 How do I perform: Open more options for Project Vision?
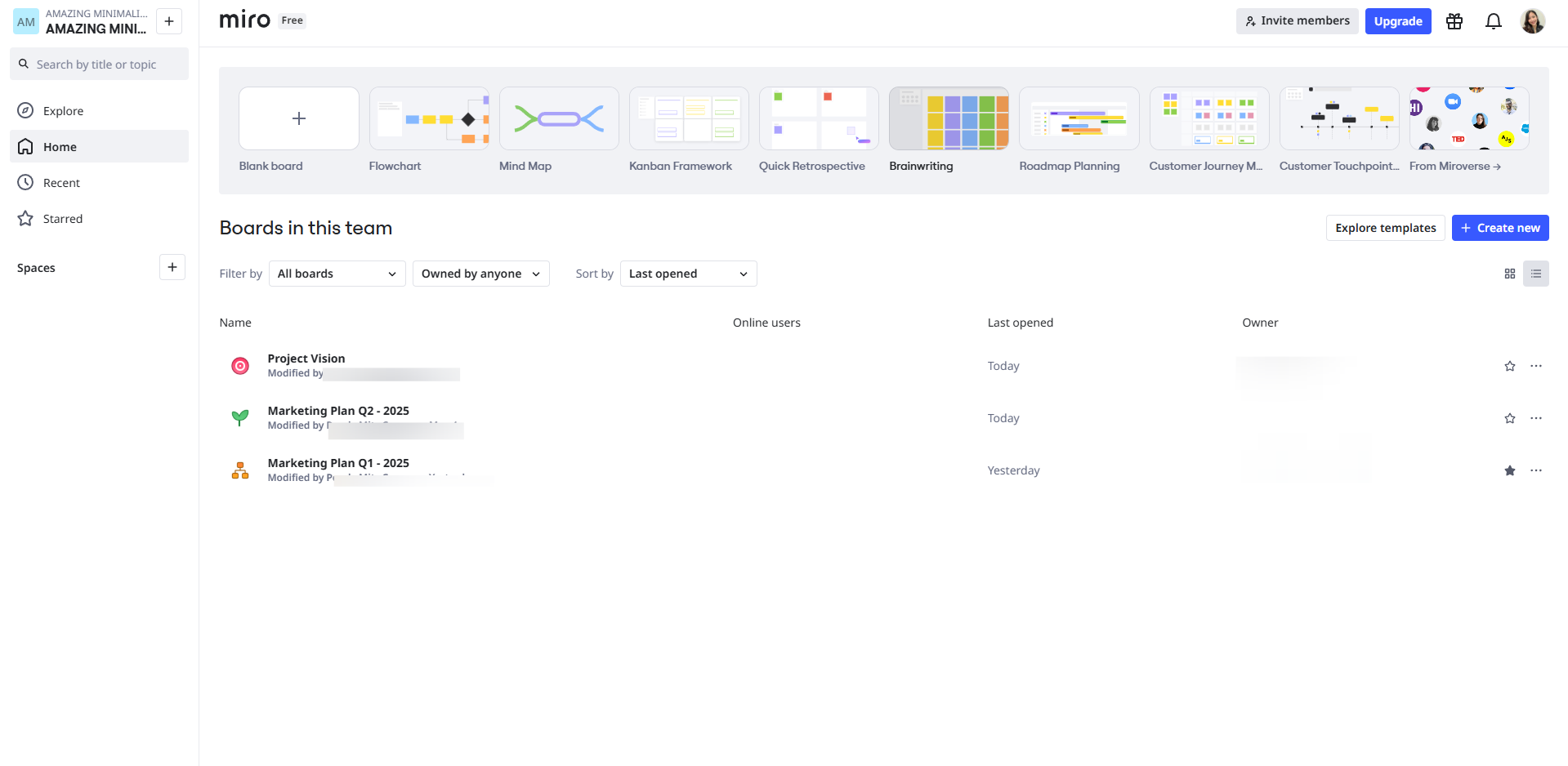(x=1535, y=366)
